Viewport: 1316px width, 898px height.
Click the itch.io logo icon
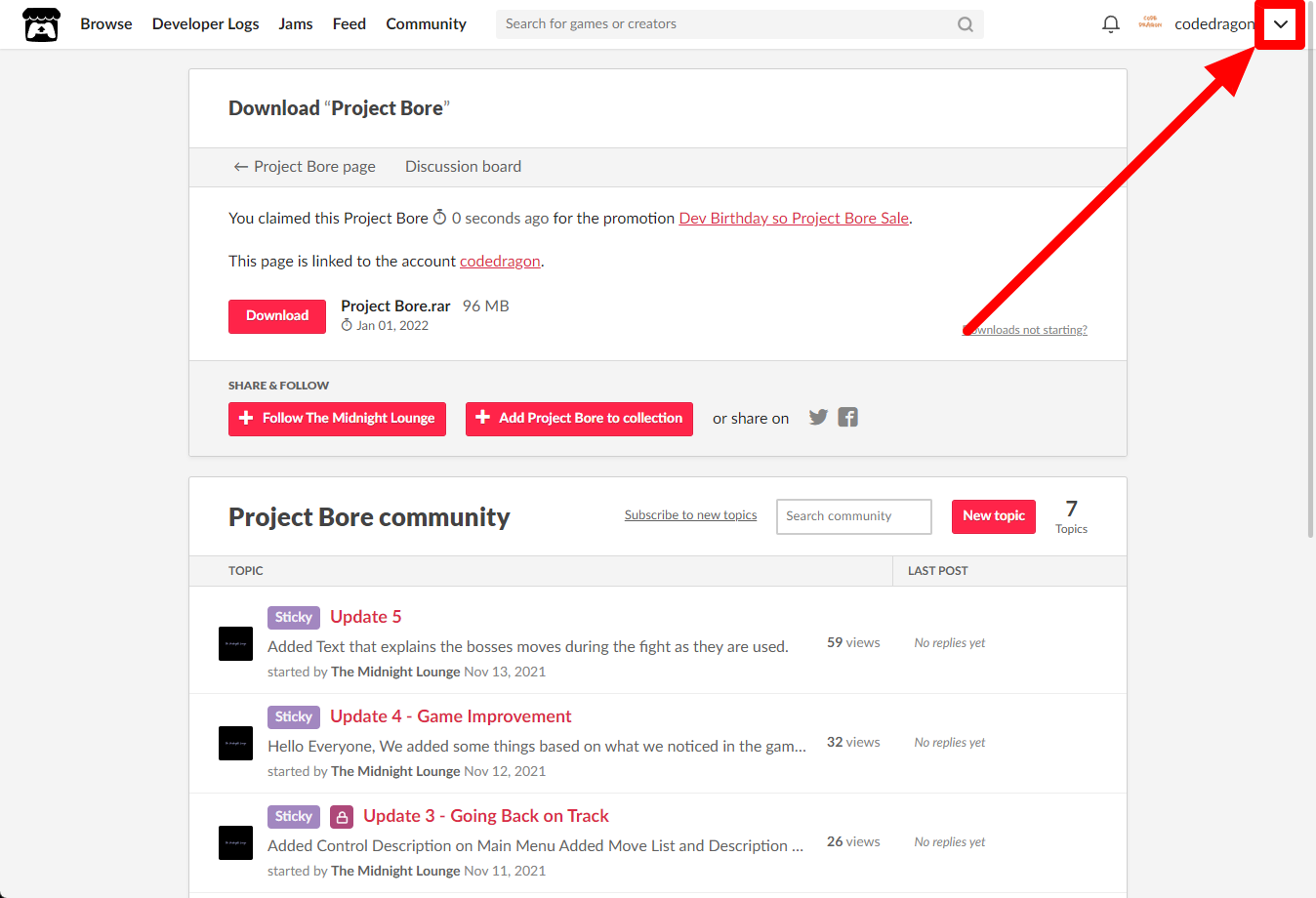tap(41, 24)
